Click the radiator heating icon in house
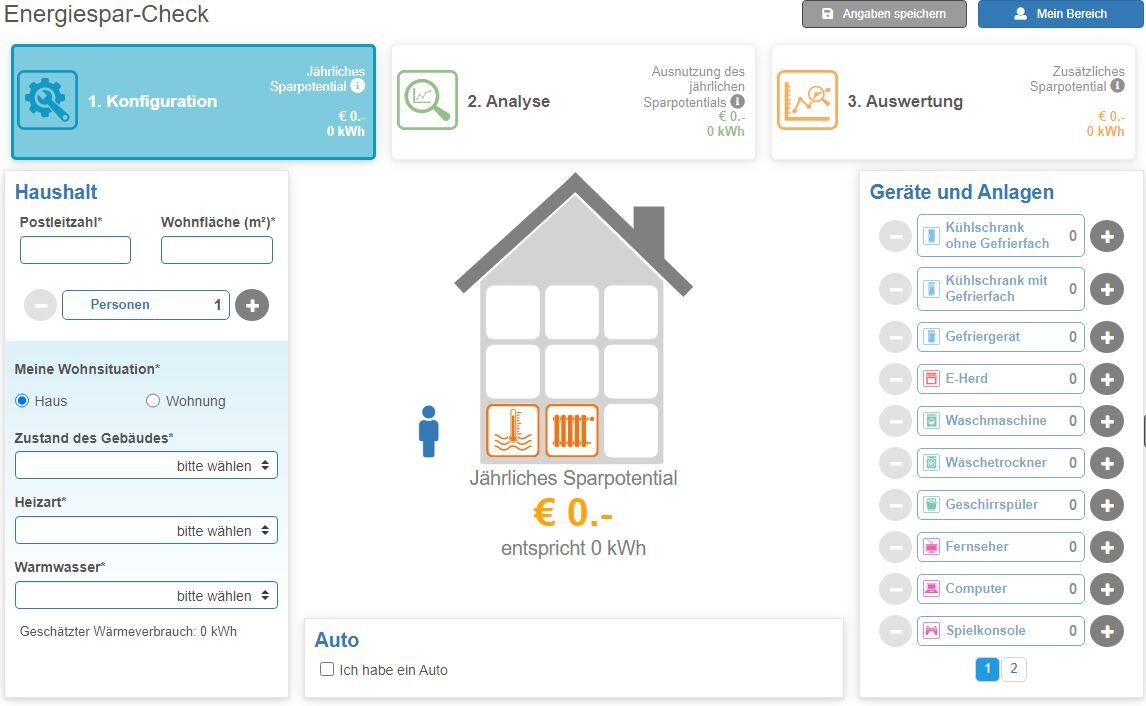Viewport: 1146px width, 706px height. point(572,431)
